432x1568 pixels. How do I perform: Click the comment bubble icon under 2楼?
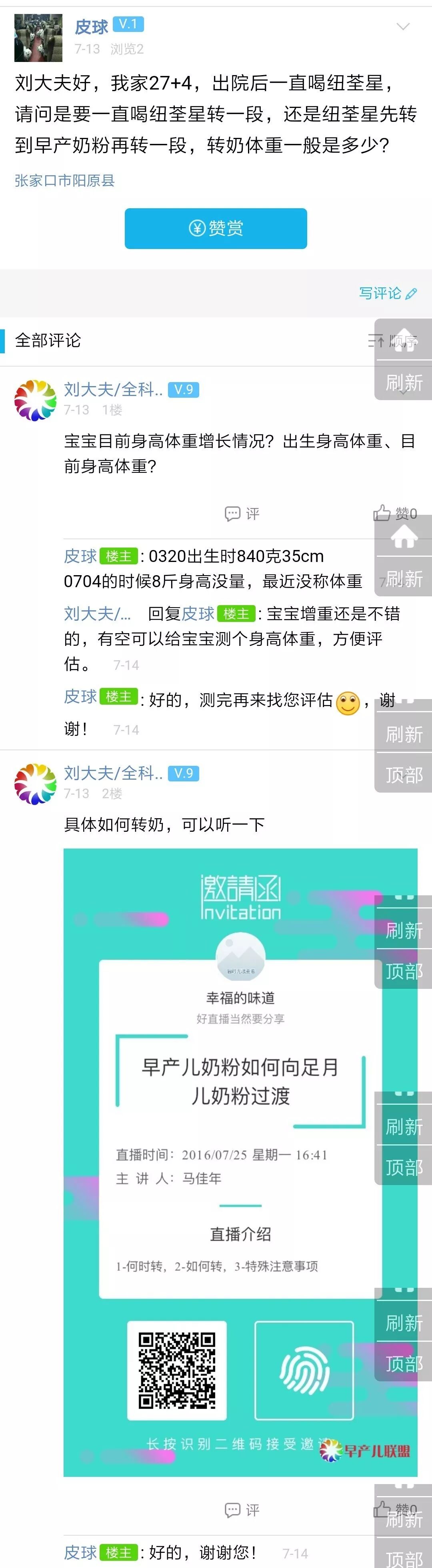coord(232,1510)
